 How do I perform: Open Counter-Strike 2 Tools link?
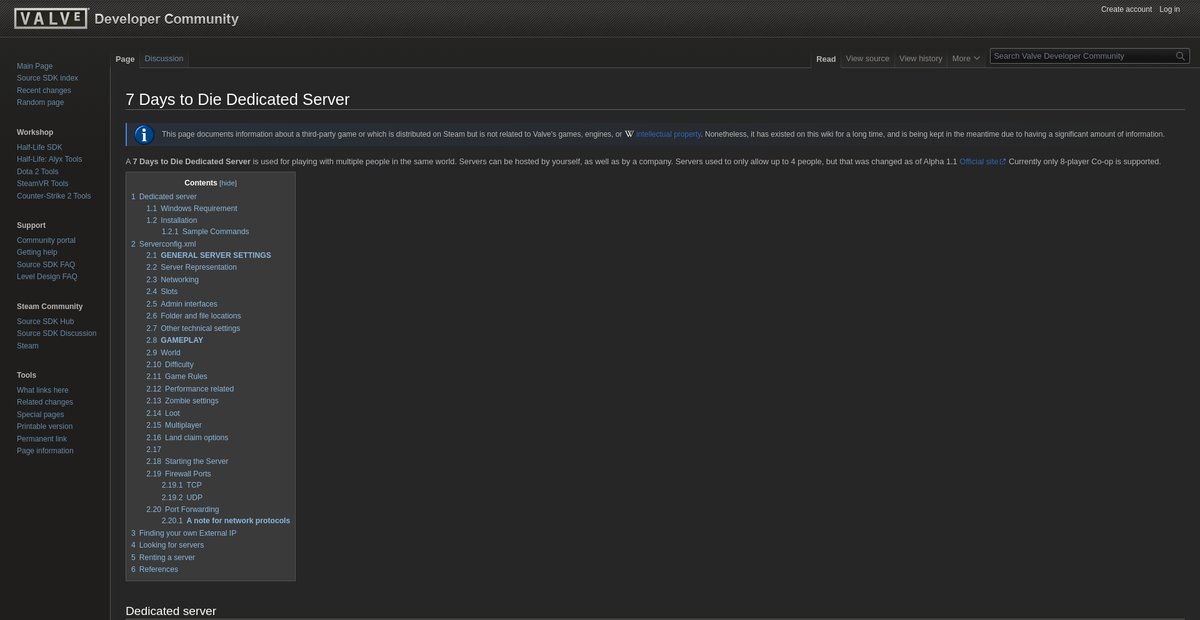click(54, 196)
